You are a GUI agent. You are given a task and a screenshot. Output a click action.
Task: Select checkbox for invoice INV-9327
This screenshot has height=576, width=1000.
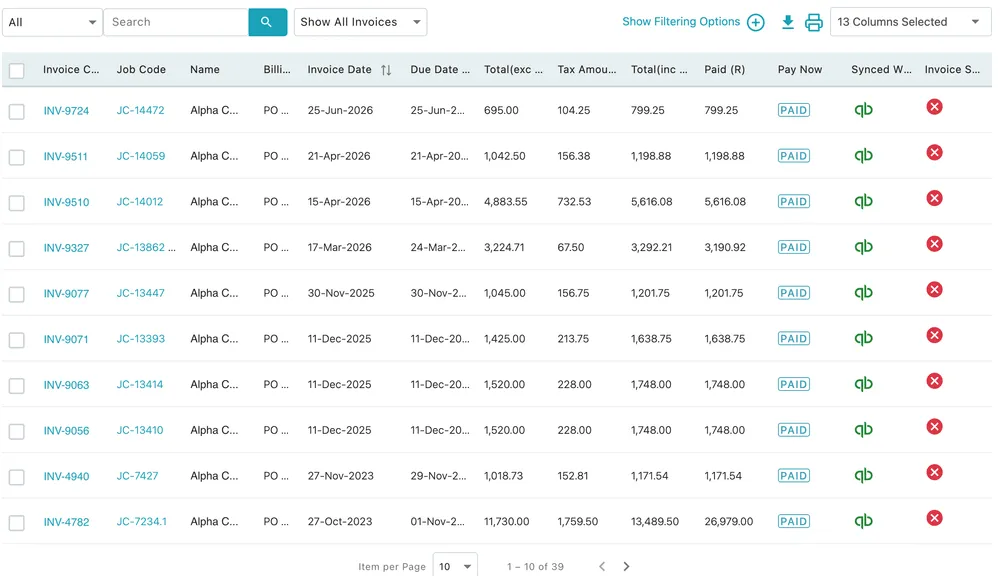17,249
